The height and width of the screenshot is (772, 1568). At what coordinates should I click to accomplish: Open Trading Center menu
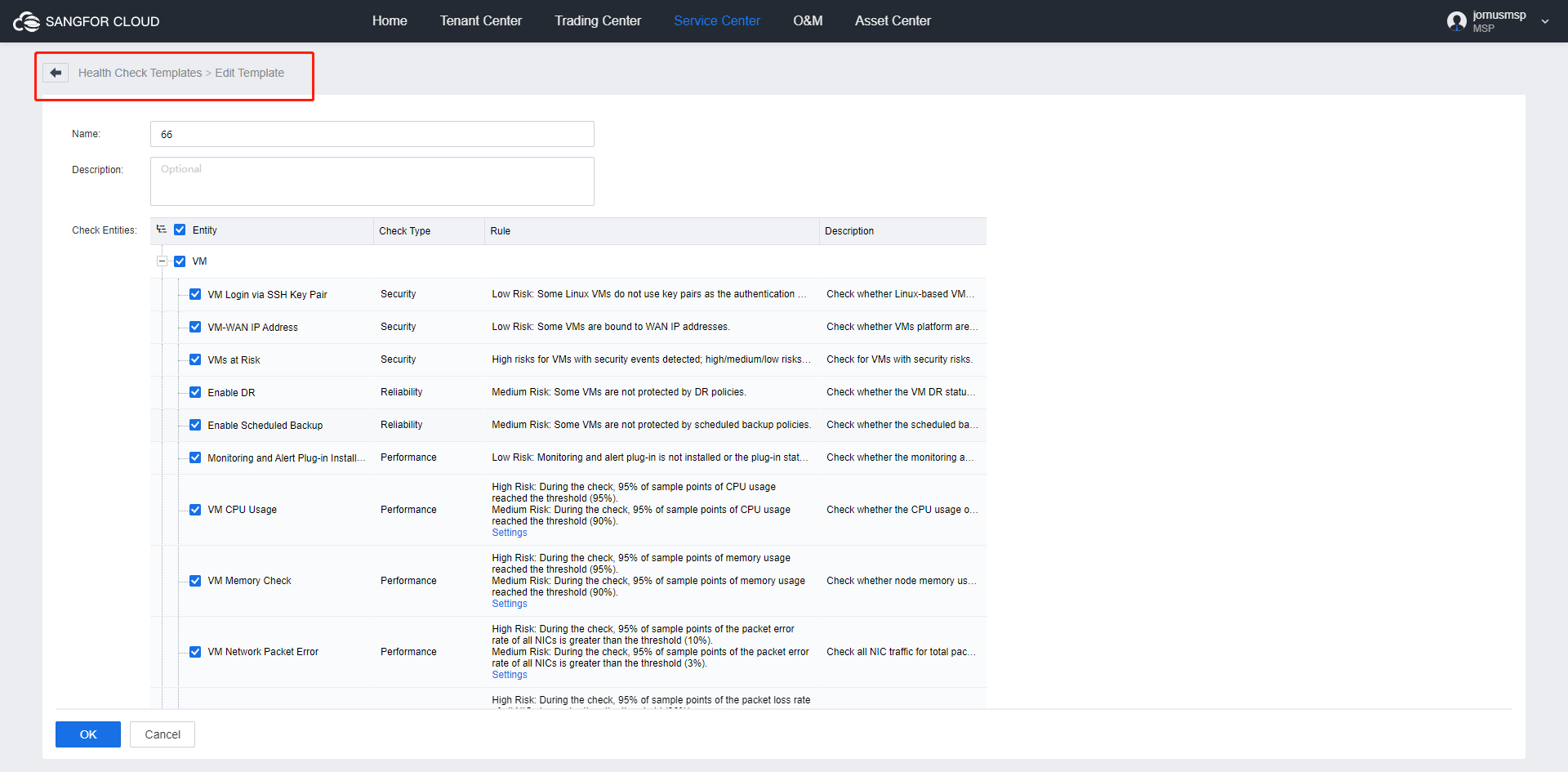click(x=598, y=21)
